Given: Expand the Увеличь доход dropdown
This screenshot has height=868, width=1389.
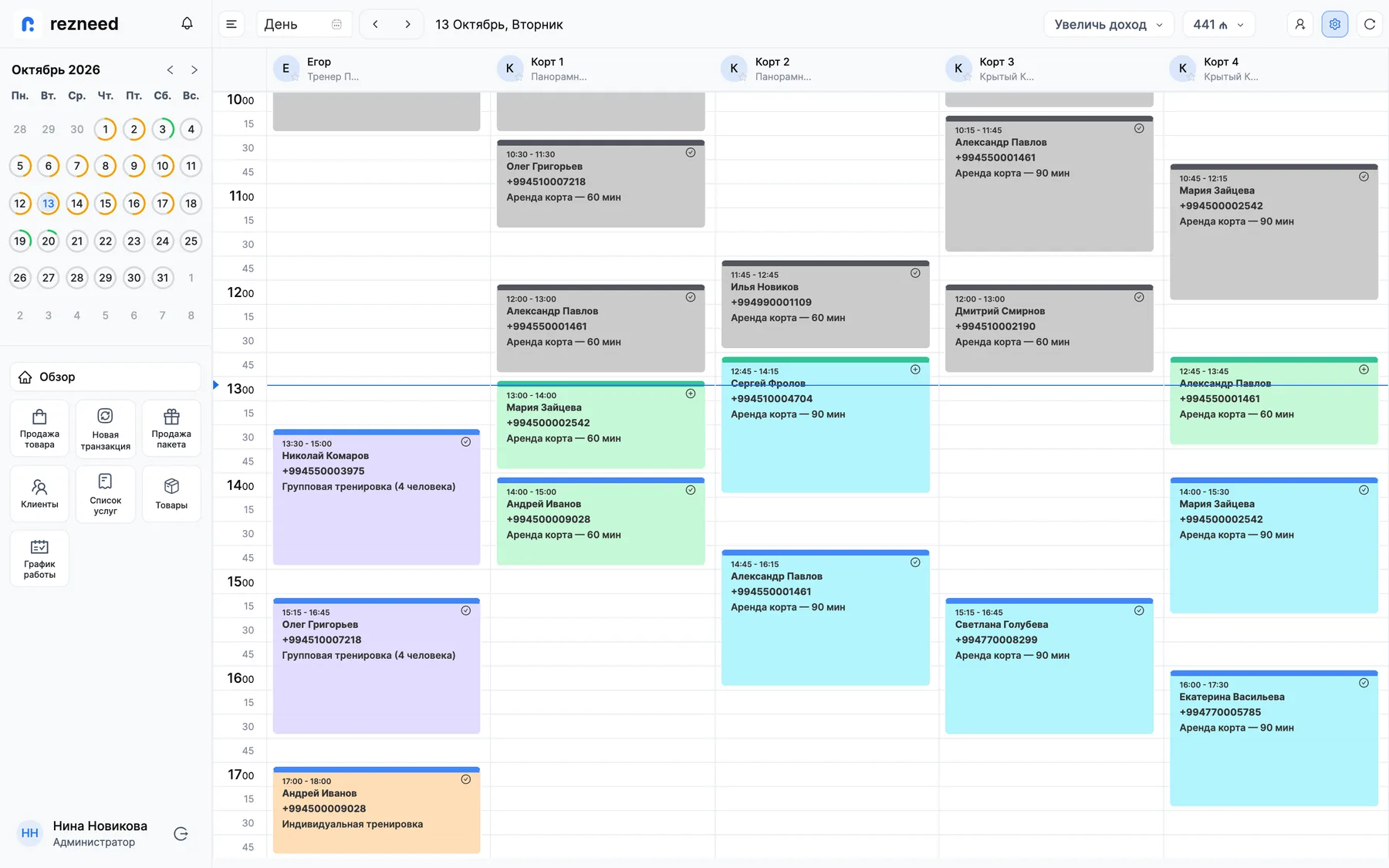Looking at the screenshot, I should point(1108,25).
